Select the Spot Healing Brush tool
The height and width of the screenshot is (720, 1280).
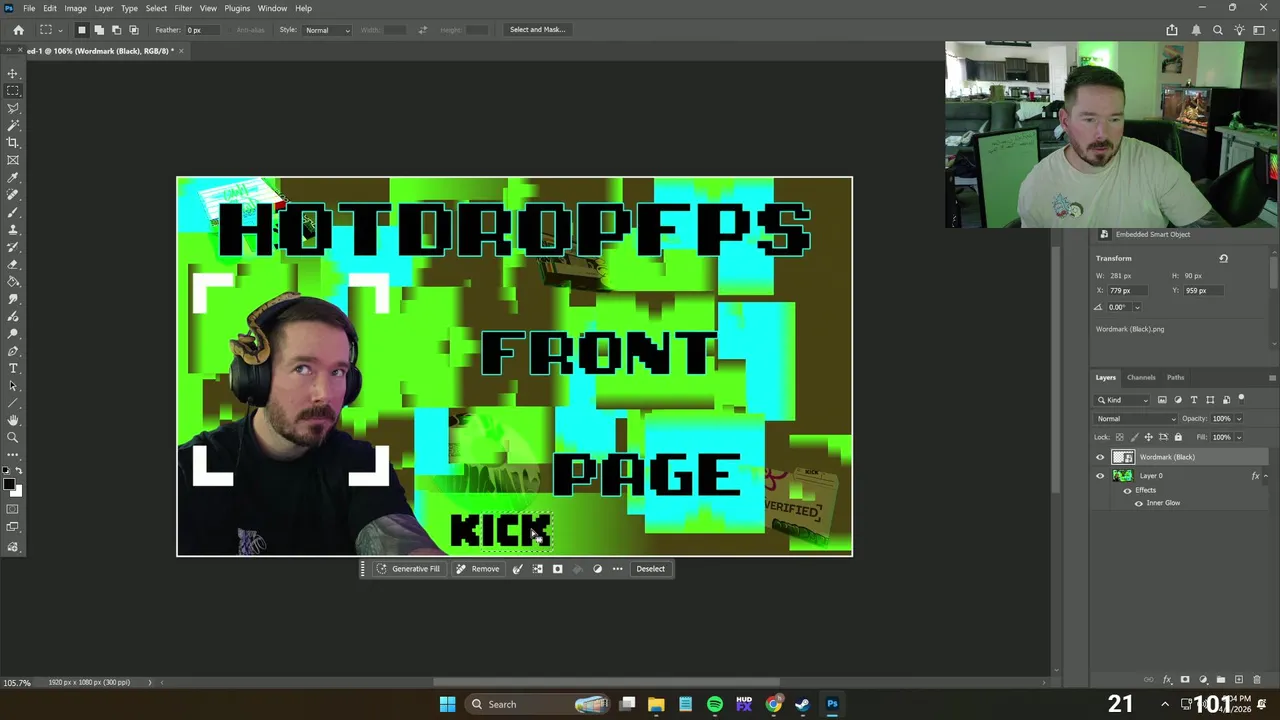click(x=13, y=195)
